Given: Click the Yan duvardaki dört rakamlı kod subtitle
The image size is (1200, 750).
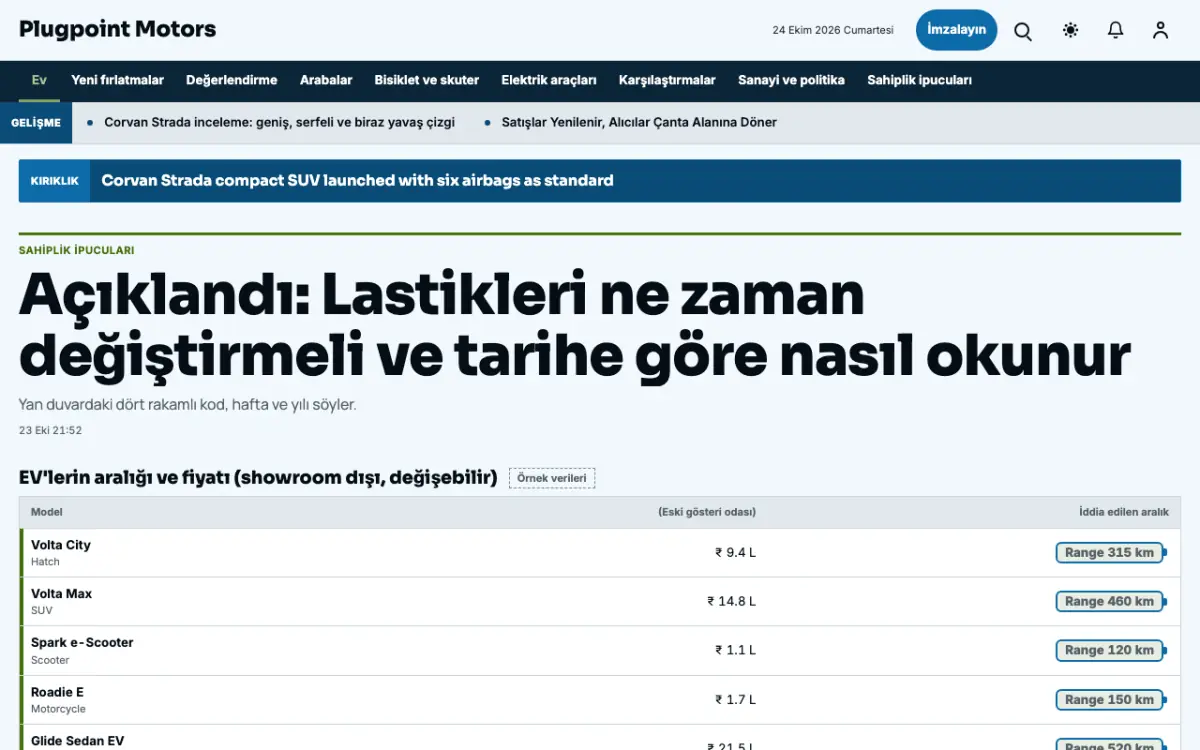Looking at the screenshot, I should point(188,405).
